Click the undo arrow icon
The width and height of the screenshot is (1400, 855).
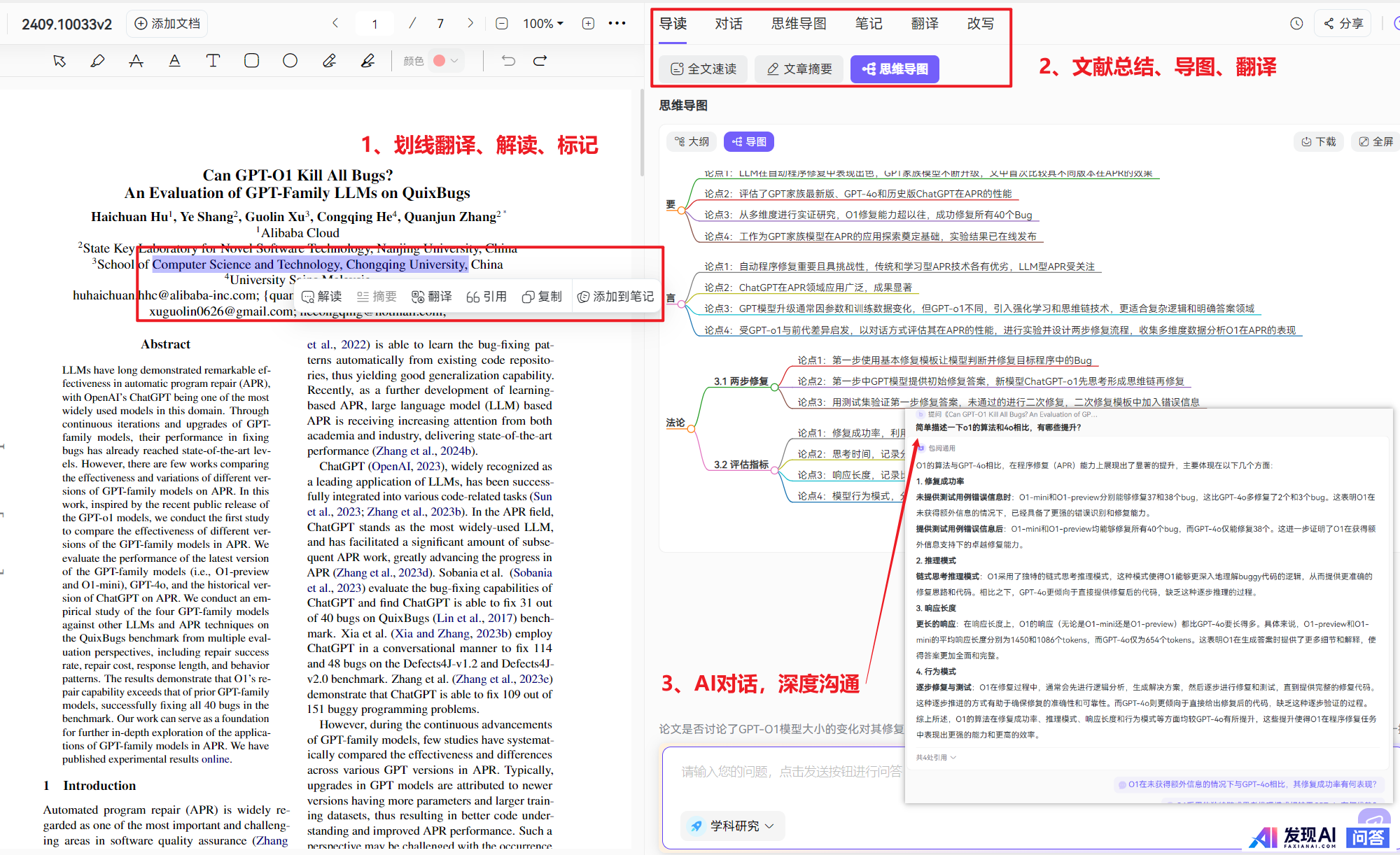508,61
